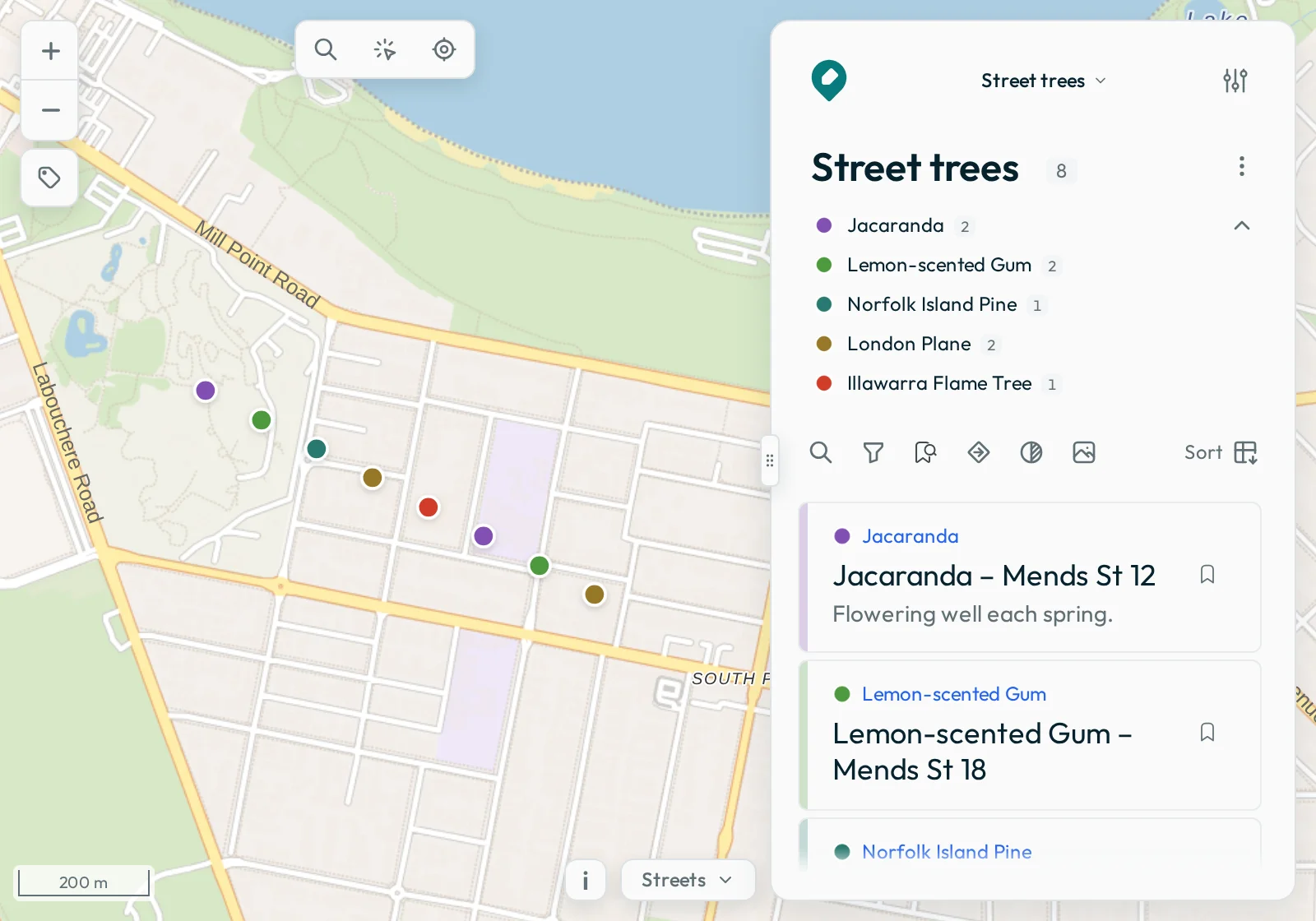Activate the click-select cursor tool
Screen dimensions: 1316x921
[385, 49]
